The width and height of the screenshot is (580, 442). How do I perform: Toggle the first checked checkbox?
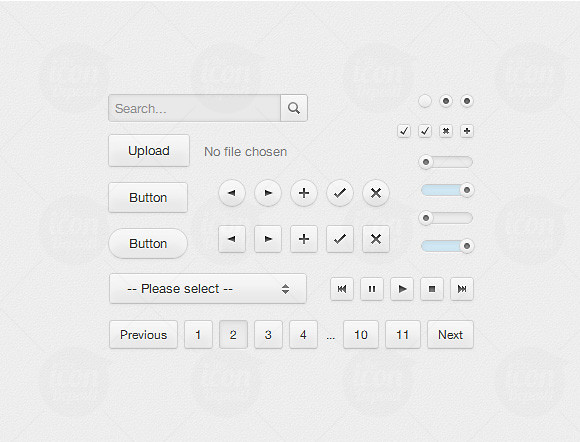pos(404,131)
